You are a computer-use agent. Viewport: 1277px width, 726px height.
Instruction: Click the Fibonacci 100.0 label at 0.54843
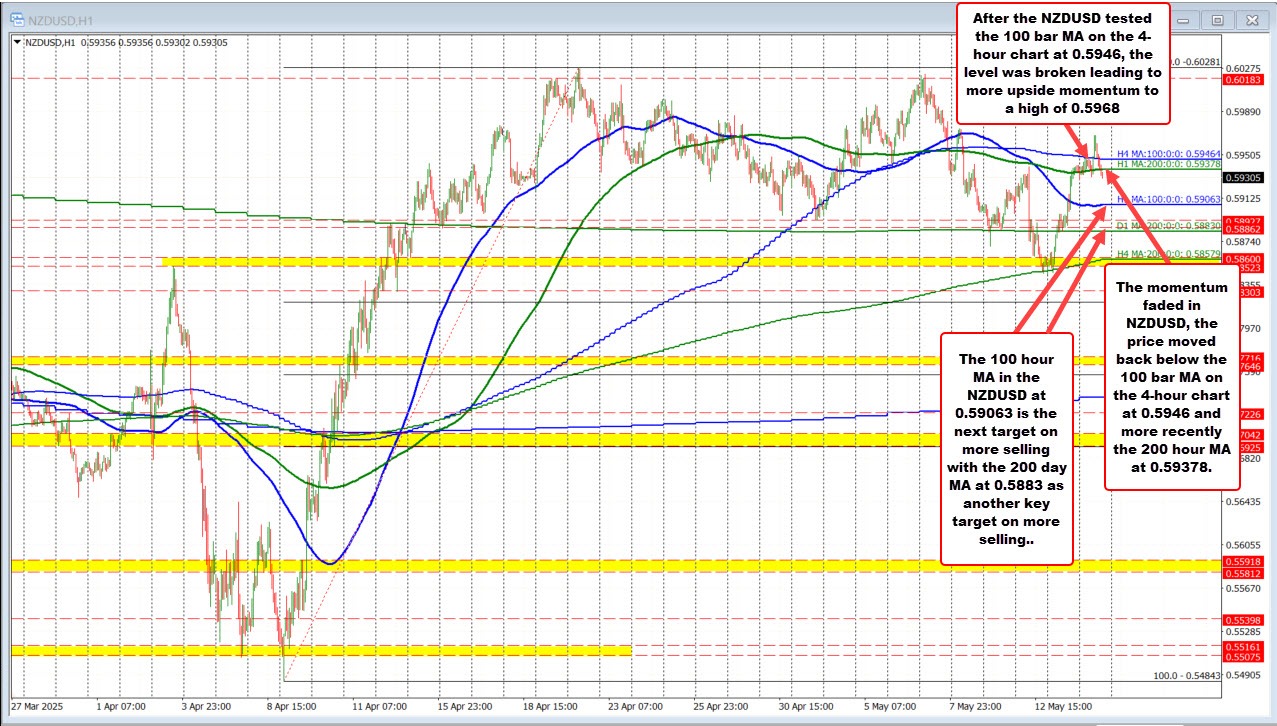point(1186,677)
